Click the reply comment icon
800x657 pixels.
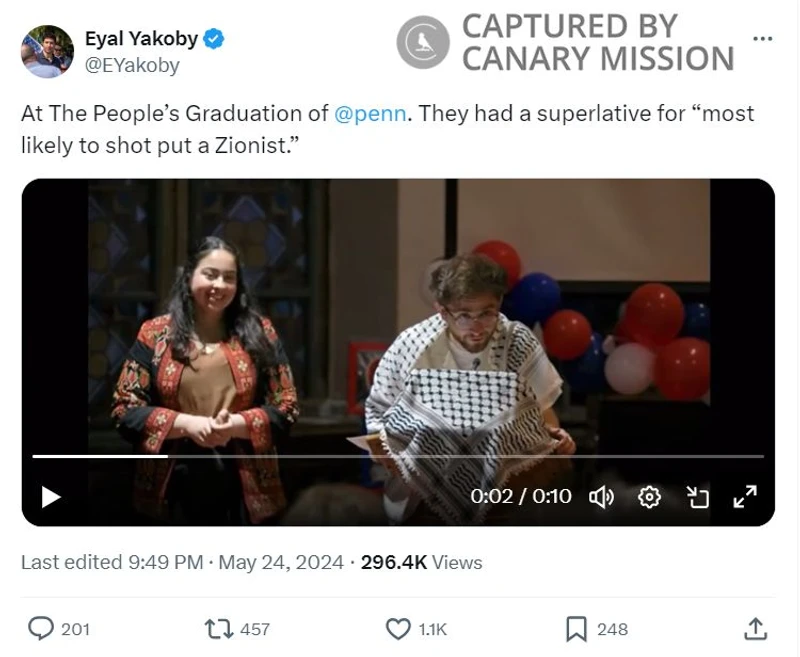40,628
